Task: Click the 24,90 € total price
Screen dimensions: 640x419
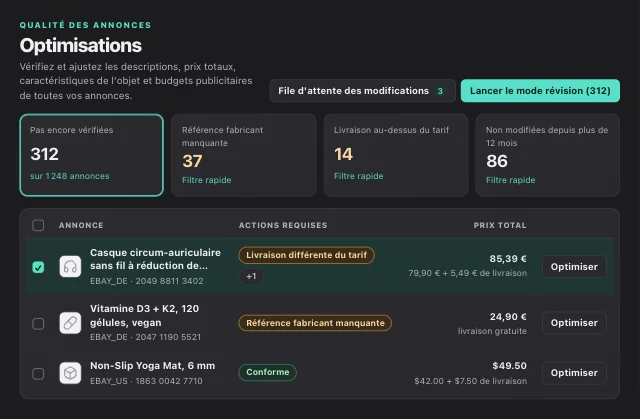Action: 508,317
